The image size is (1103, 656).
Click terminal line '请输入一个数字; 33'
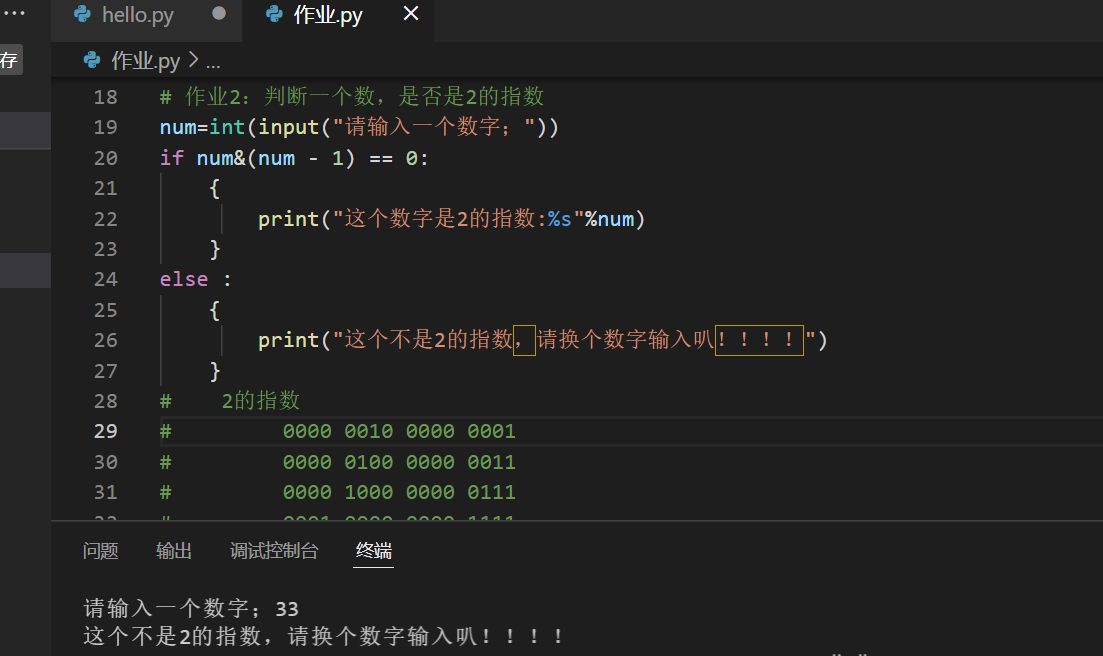[x=191, y=608]
